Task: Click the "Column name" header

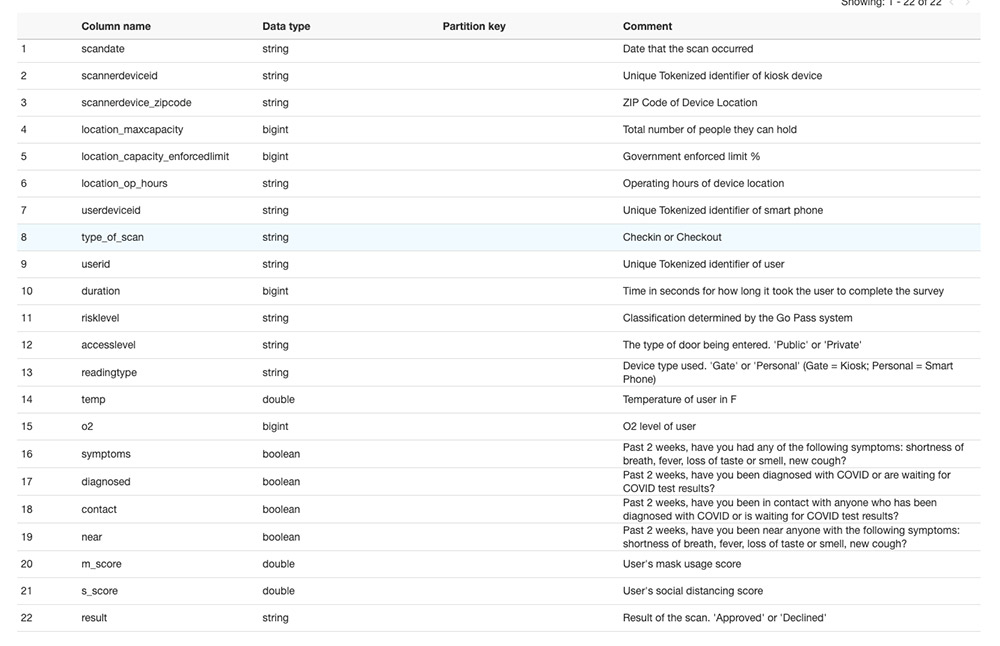Action: (x=116, y=26)
